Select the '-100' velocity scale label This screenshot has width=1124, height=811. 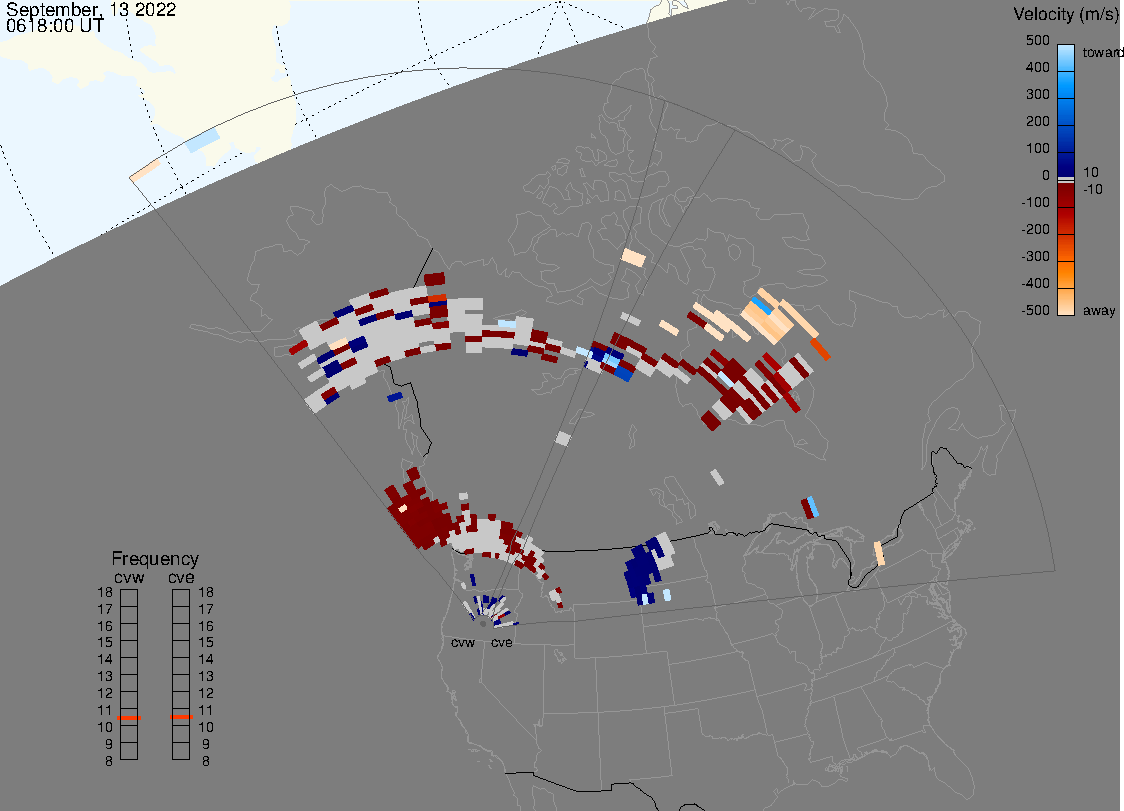pyautogui.click(x=1035, y=202)
